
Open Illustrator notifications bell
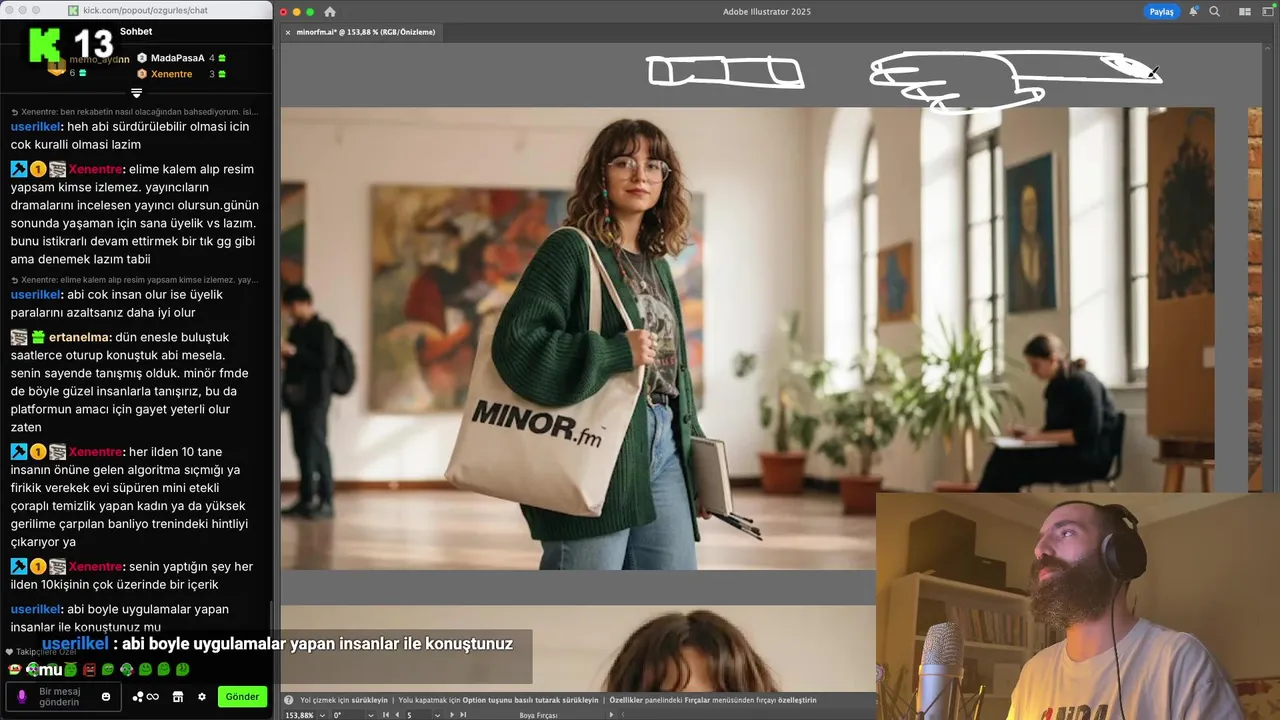pos(1194,12)
